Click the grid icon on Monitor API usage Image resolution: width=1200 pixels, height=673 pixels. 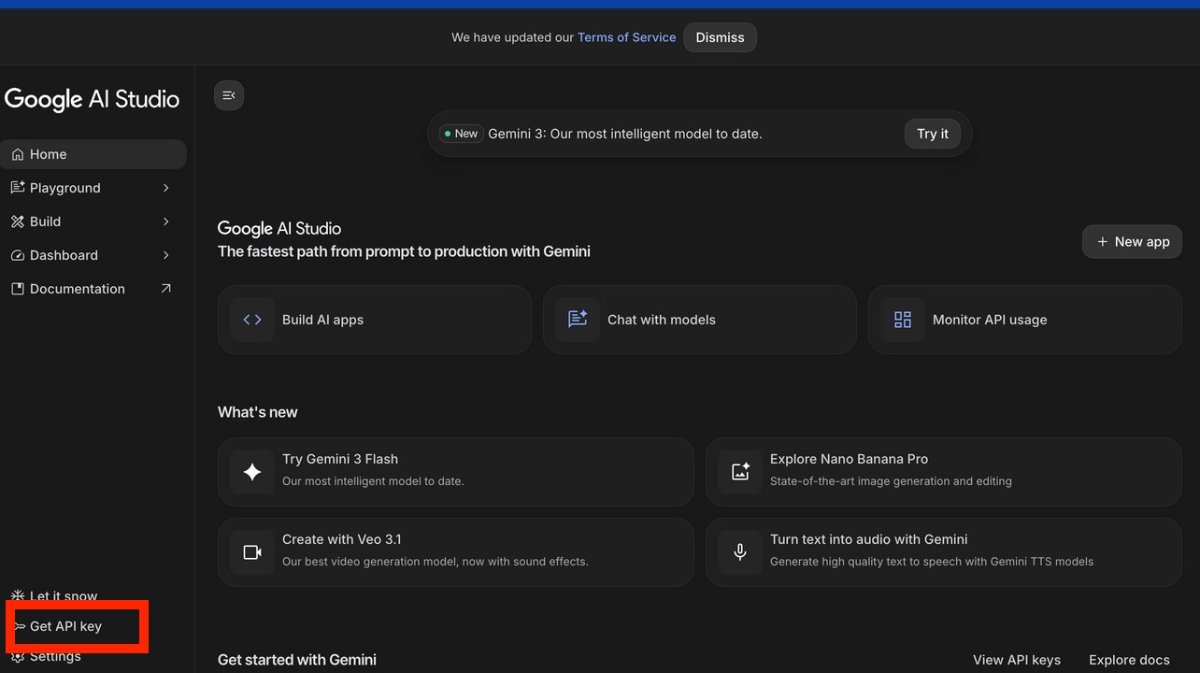[x=902, y=320]
